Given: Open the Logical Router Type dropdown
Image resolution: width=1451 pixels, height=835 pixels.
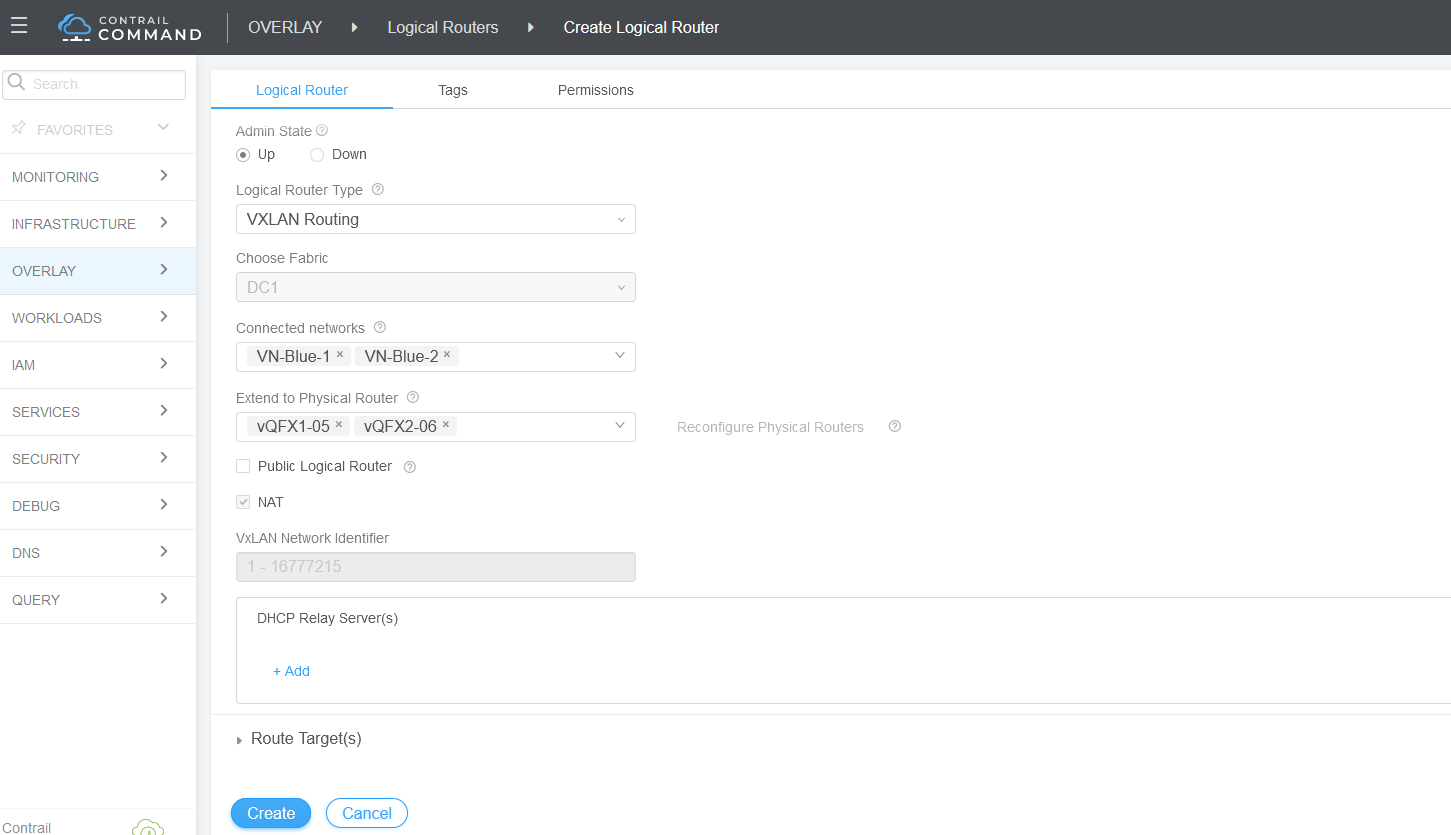Looking at the screenshot, I should (435, 219).
